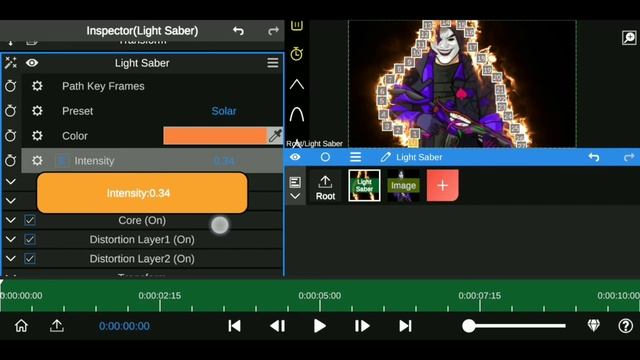Open the Light Saber effect hamburger menu
640x360 pixels.
coord(273,63)
